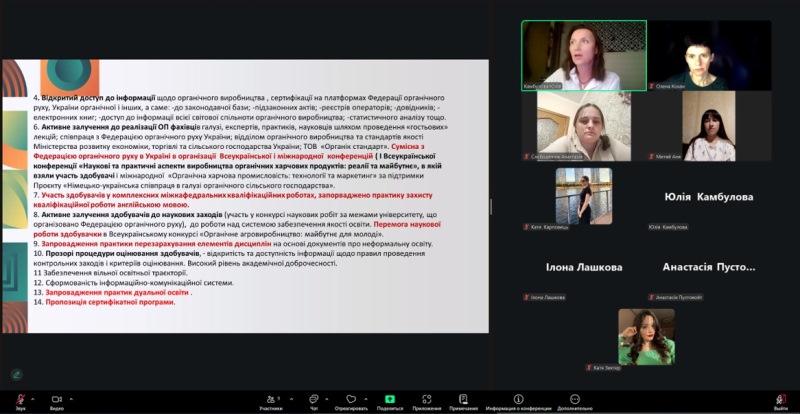Viewport: 800px width, 414px height.
Task: Open the Примечания notes tool
Action: point(463,402)
